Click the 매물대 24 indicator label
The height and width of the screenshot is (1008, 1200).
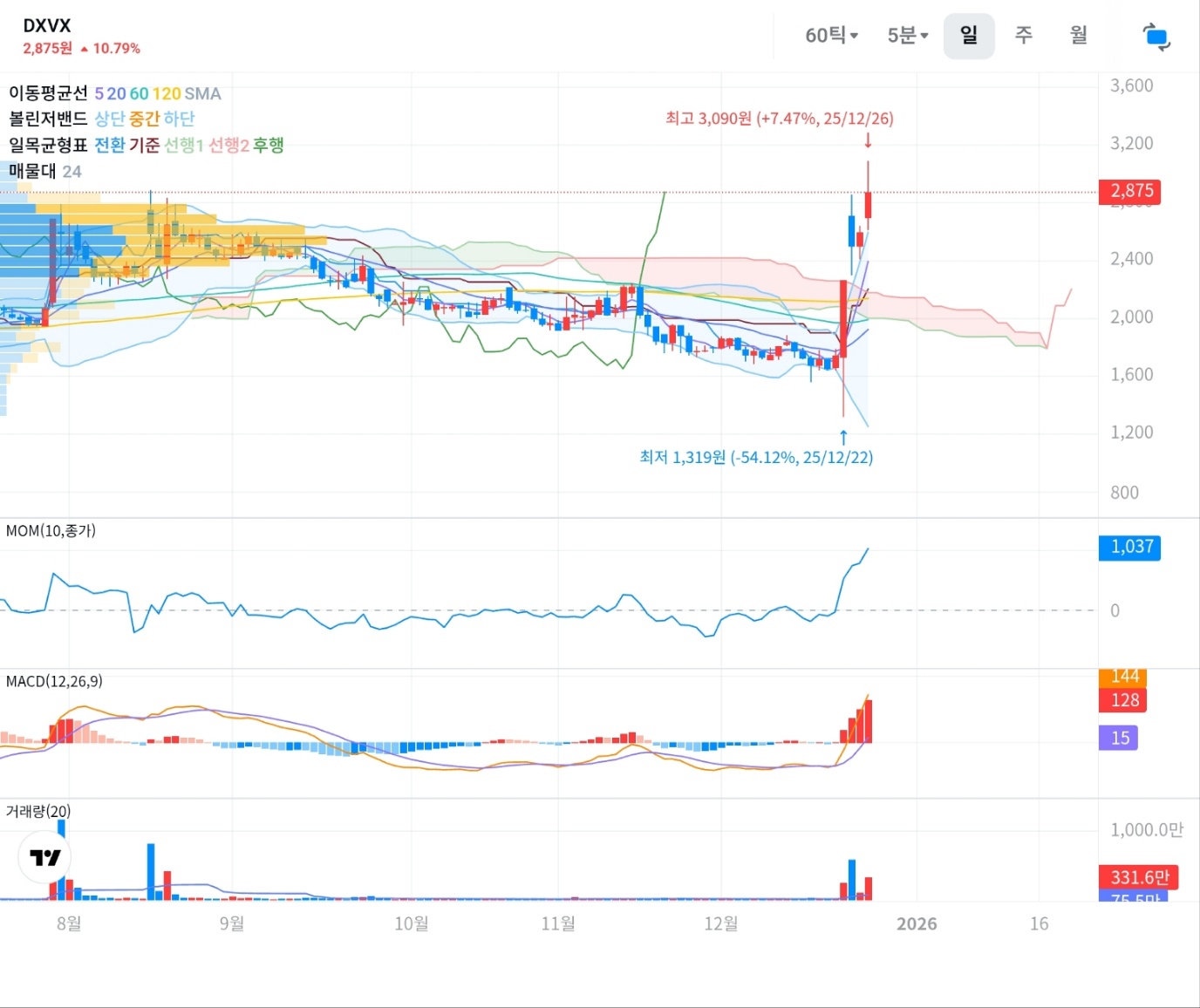(x=44, y=171)
